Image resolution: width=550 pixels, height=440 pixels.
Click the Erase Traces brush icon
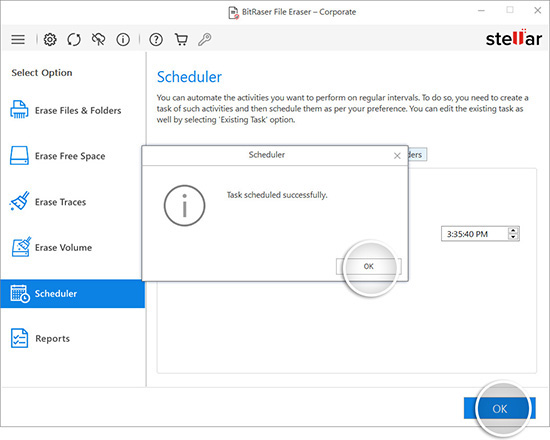pos(19,201)
